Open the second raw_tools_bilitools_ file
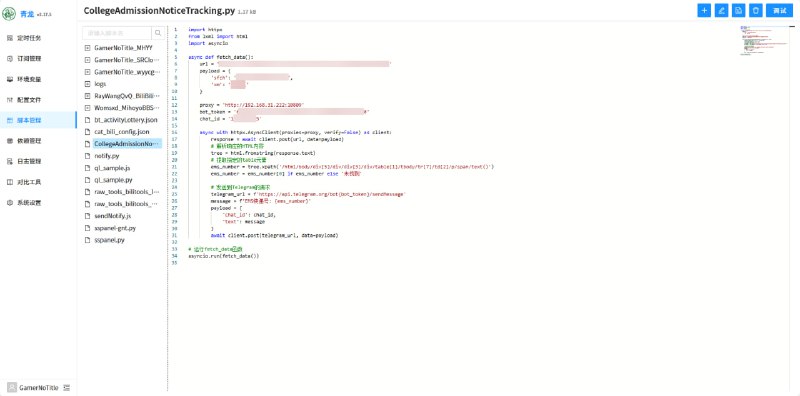Image resolution: width=800 pixels, height=396 pixels. 126,204
